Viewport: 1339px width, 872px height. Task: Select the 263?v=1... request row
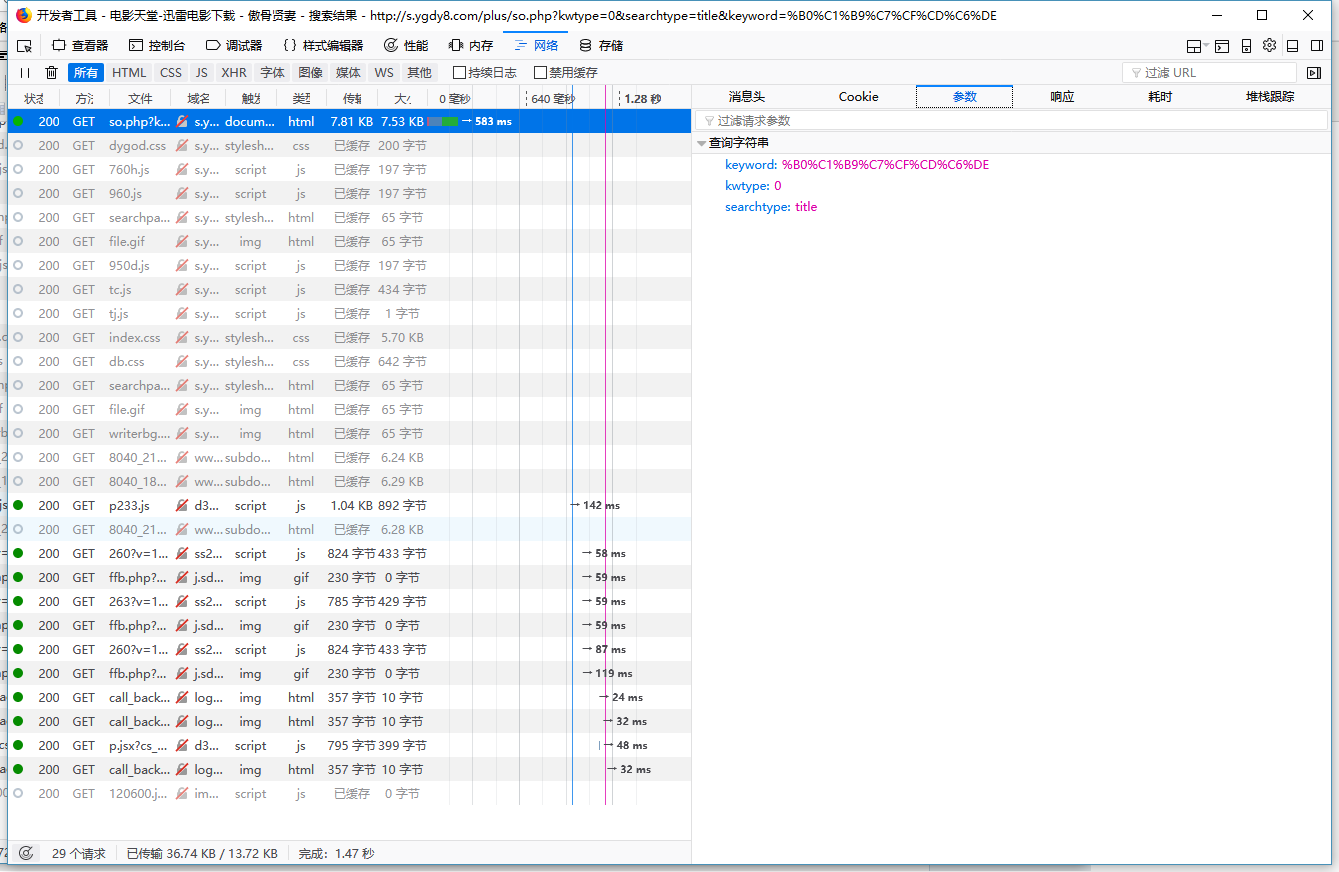pos(349,601)
